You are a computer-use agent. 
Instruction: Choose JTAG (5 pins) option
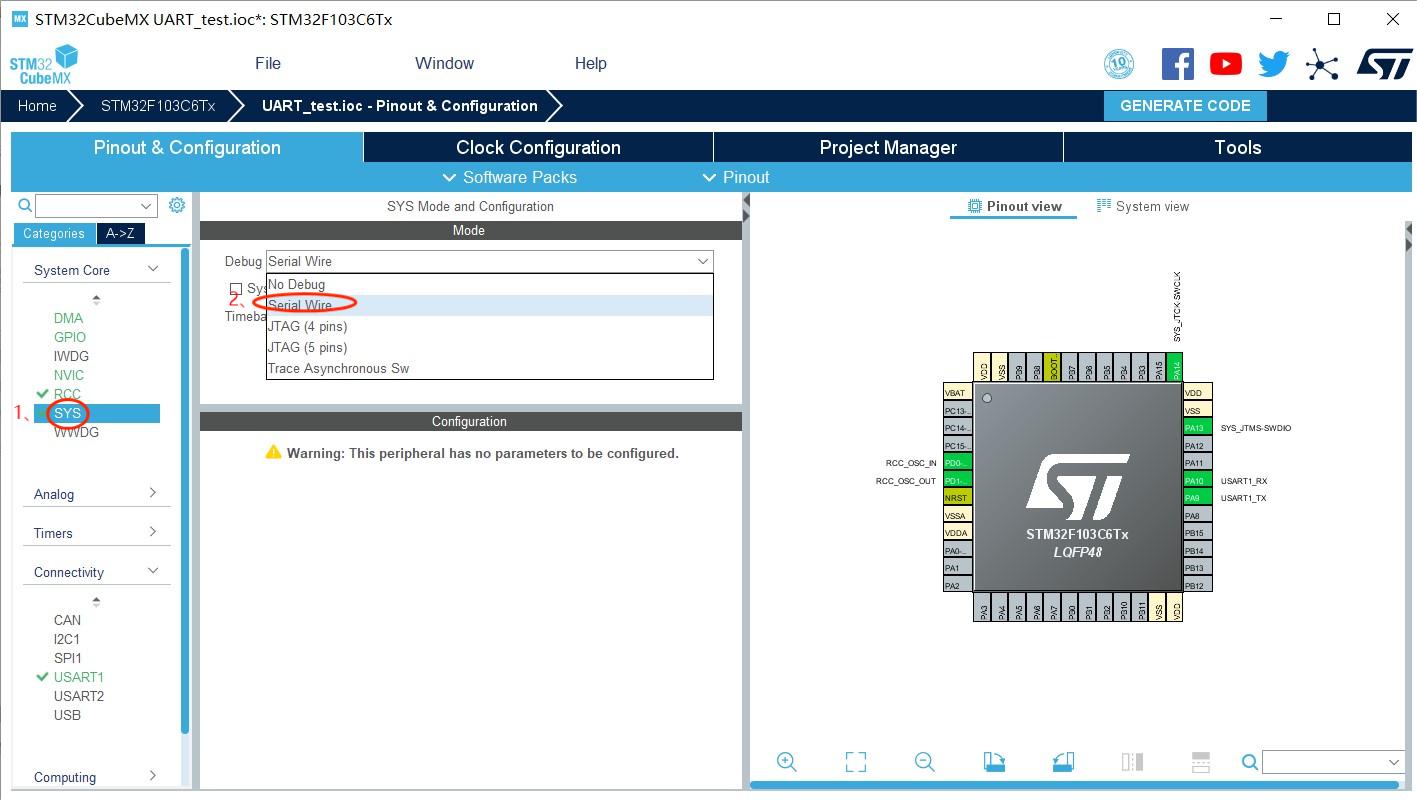tap(490, 347)
